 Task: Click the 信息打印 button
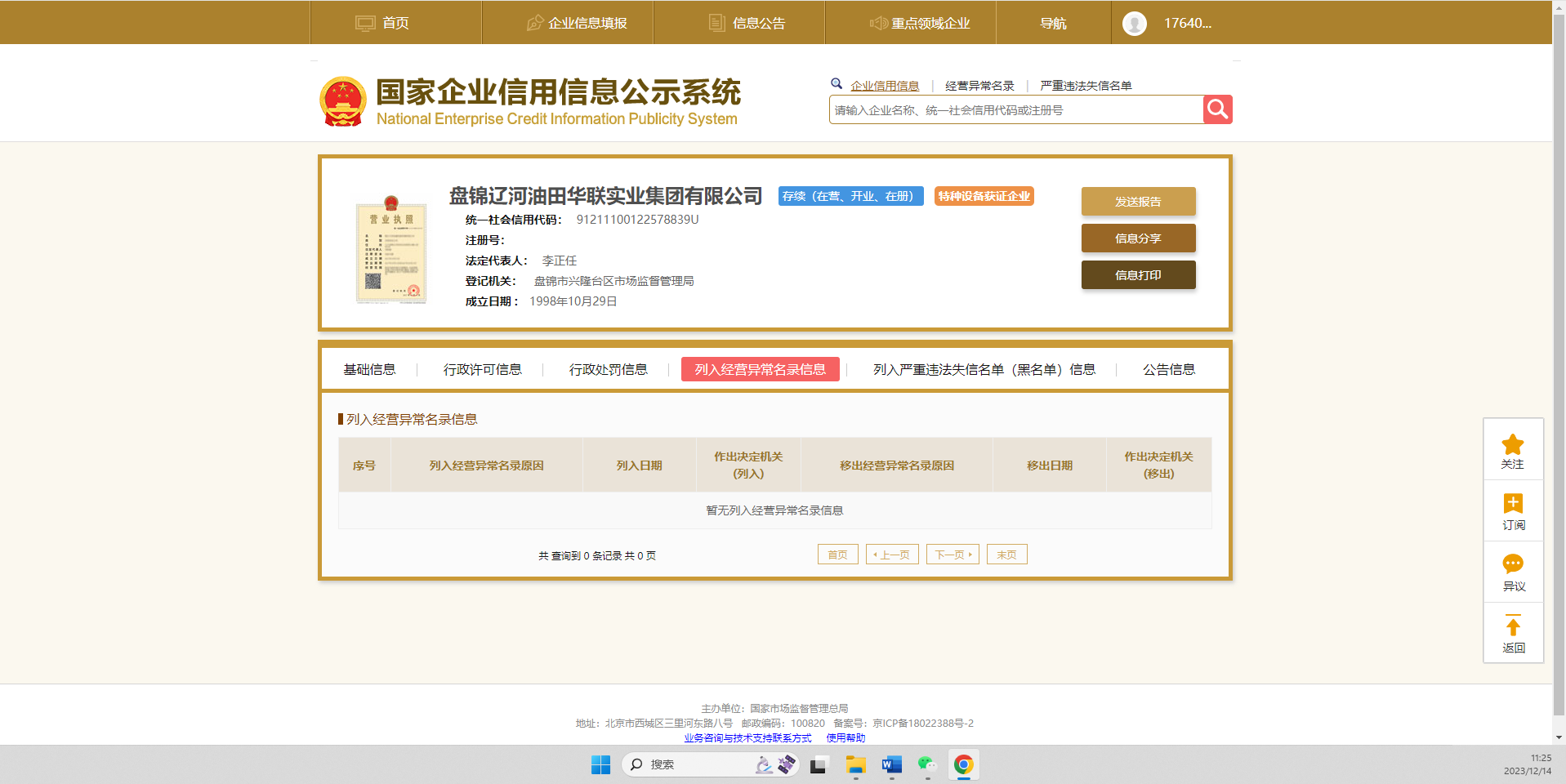click(1138, 275)
